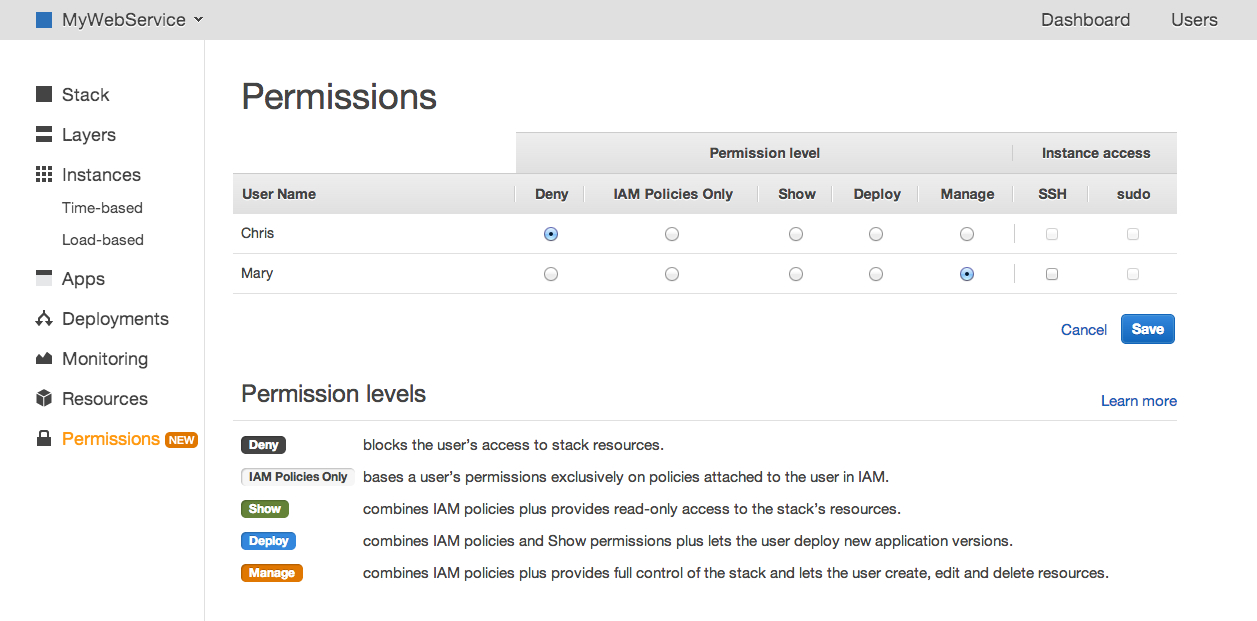Select Deny permission for Mary
1257x621 pixels.
pyautogui.click(x=551, y=274)
